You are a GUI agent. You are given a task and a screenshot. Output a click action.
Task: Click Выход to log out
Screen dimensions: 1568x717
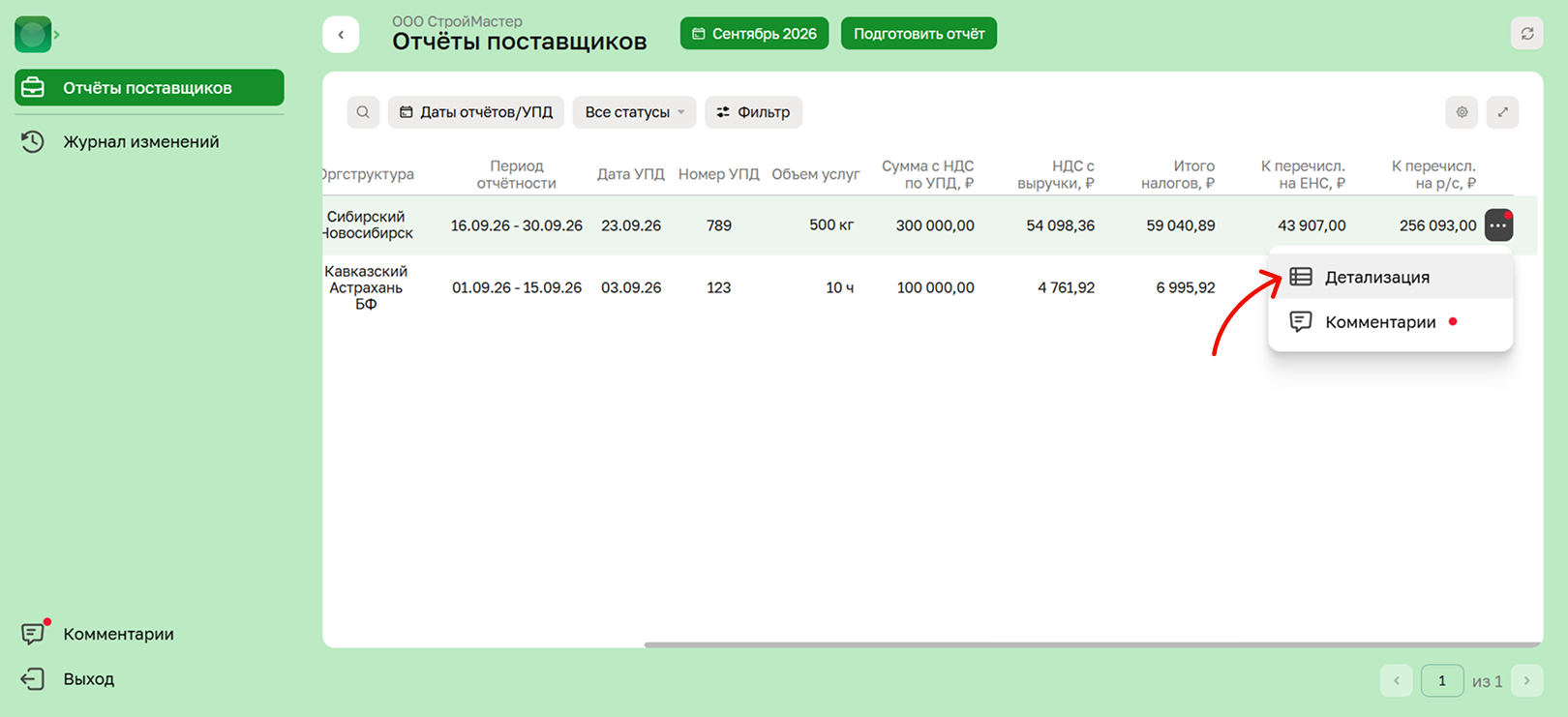68,679
